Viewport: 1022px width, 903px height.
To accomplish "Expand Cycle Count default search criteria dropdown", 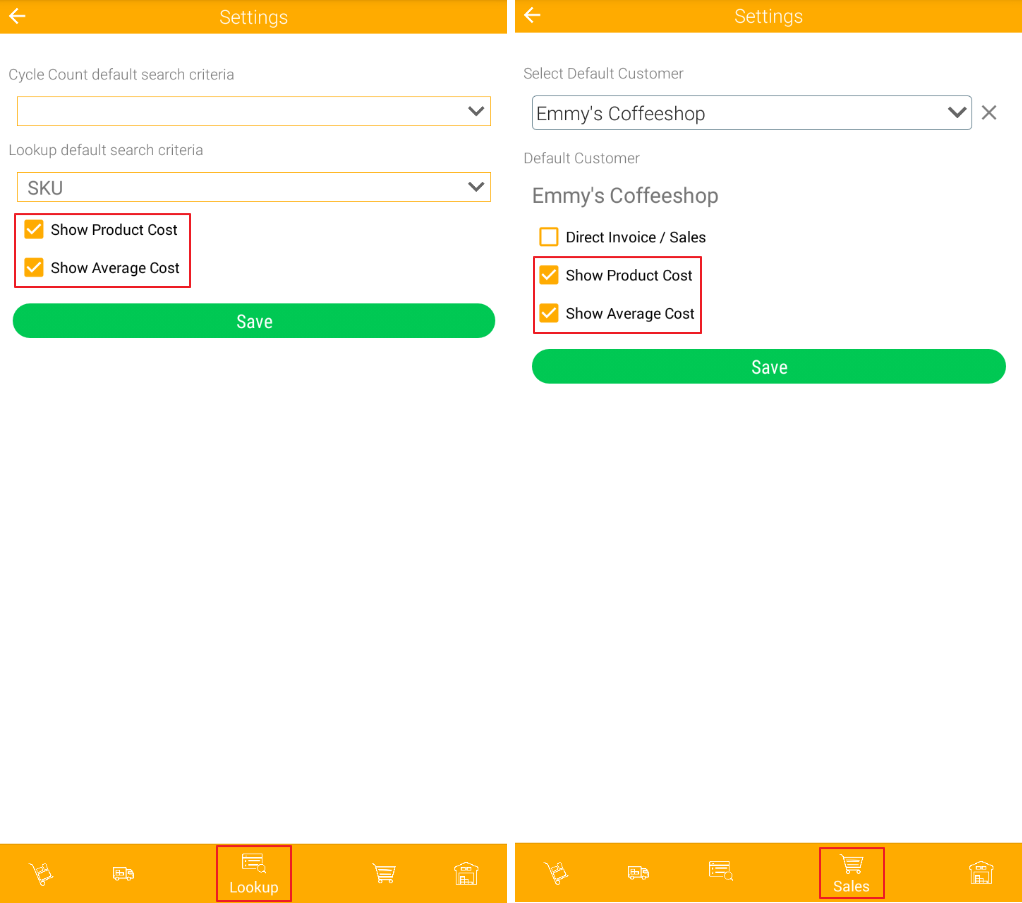I will [254, 111].
